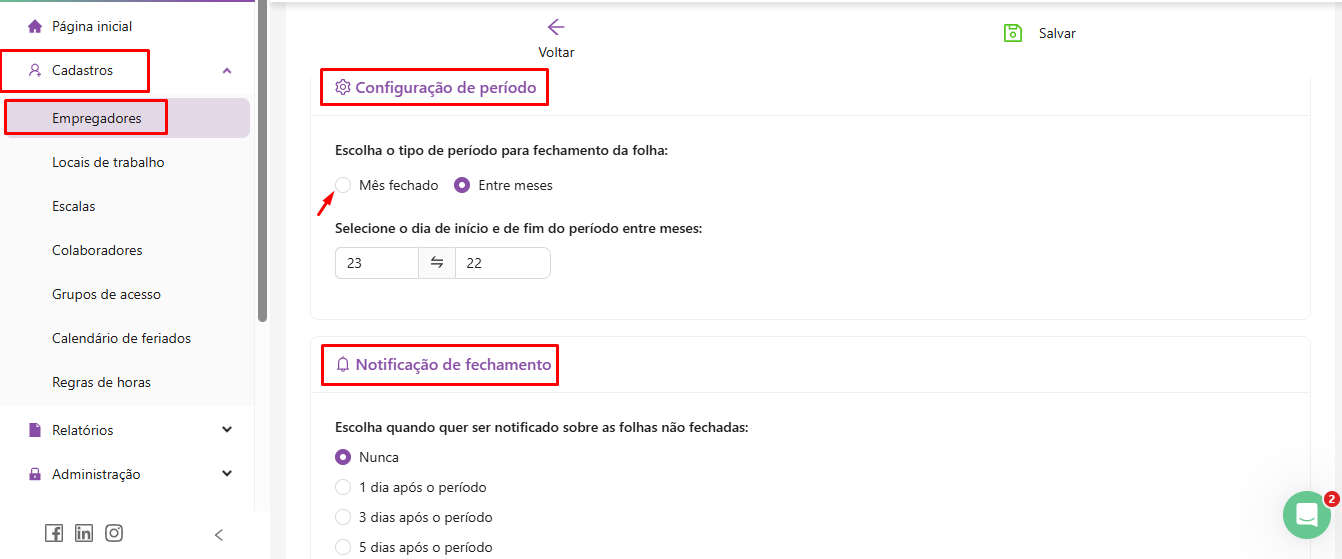Select the Mês fechado radio option
The height and width of the screenshot is (559, 1342).
click(344, 185)
